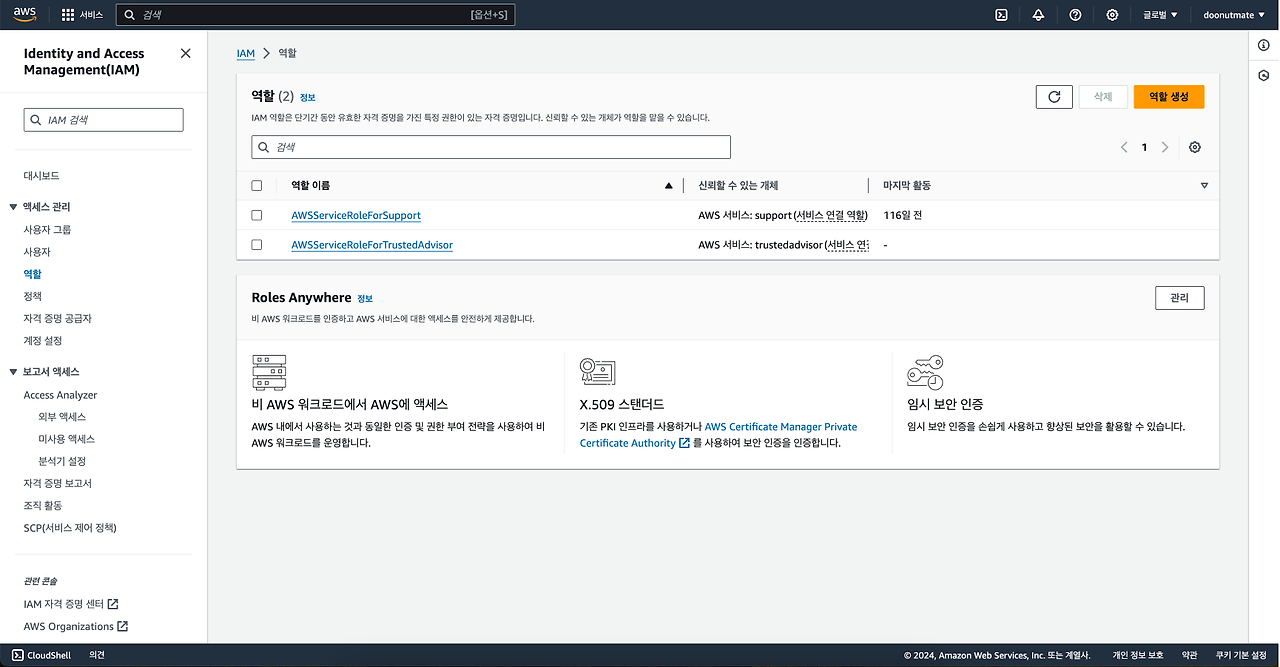Open the settings gear in top bar

pyautogui.click(x=1112, y=15)
